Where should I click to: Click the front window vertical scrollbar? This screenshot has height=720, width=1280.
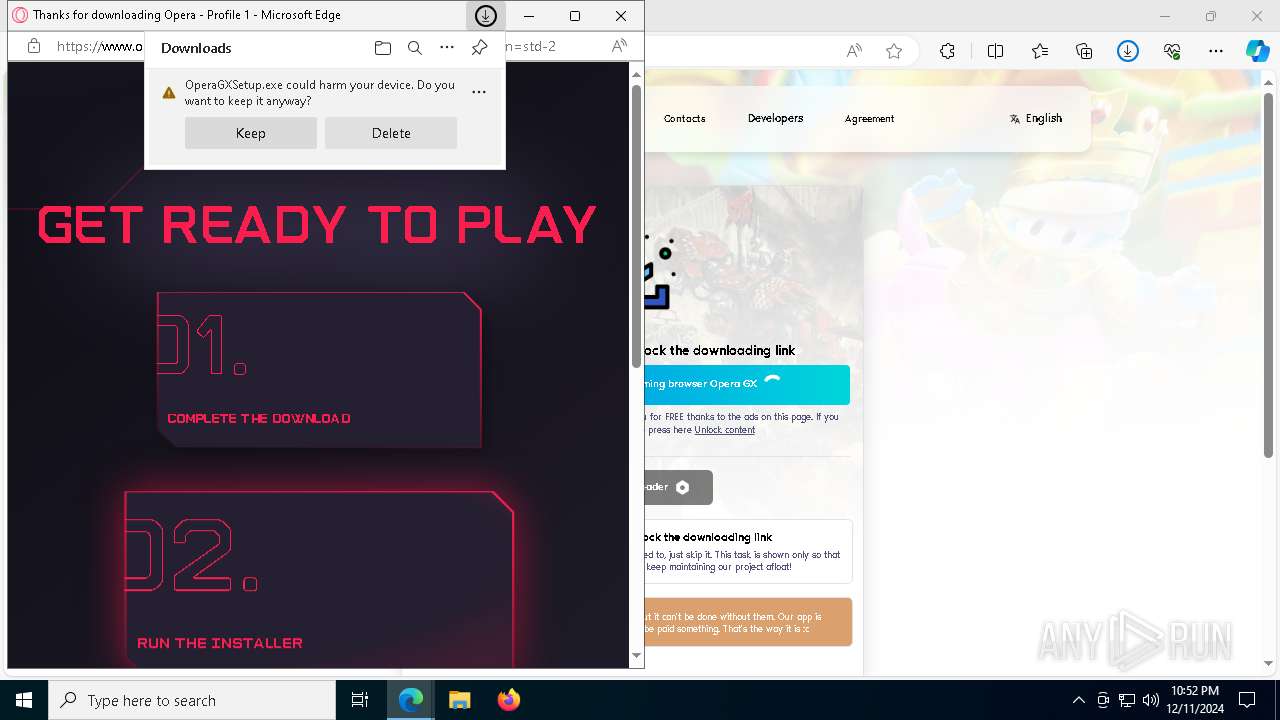[x=636, y=225]
